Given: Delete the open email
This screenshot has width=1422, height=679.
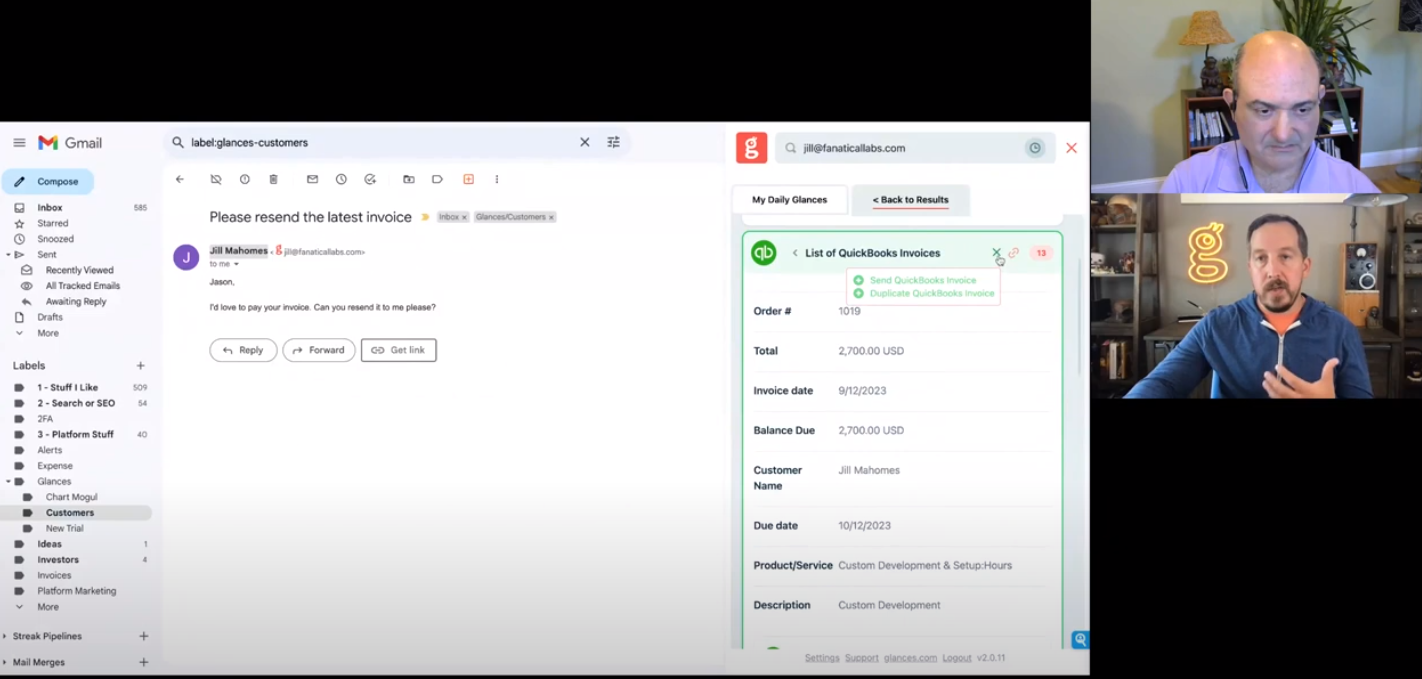Looking at the screenshot, I should [x=273, y=179].
